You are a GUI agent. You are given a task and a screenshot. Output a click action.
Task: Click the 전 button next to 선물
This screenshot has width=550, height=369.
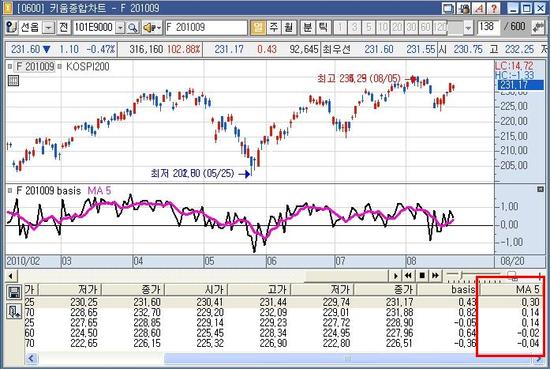tap(63, 27)
